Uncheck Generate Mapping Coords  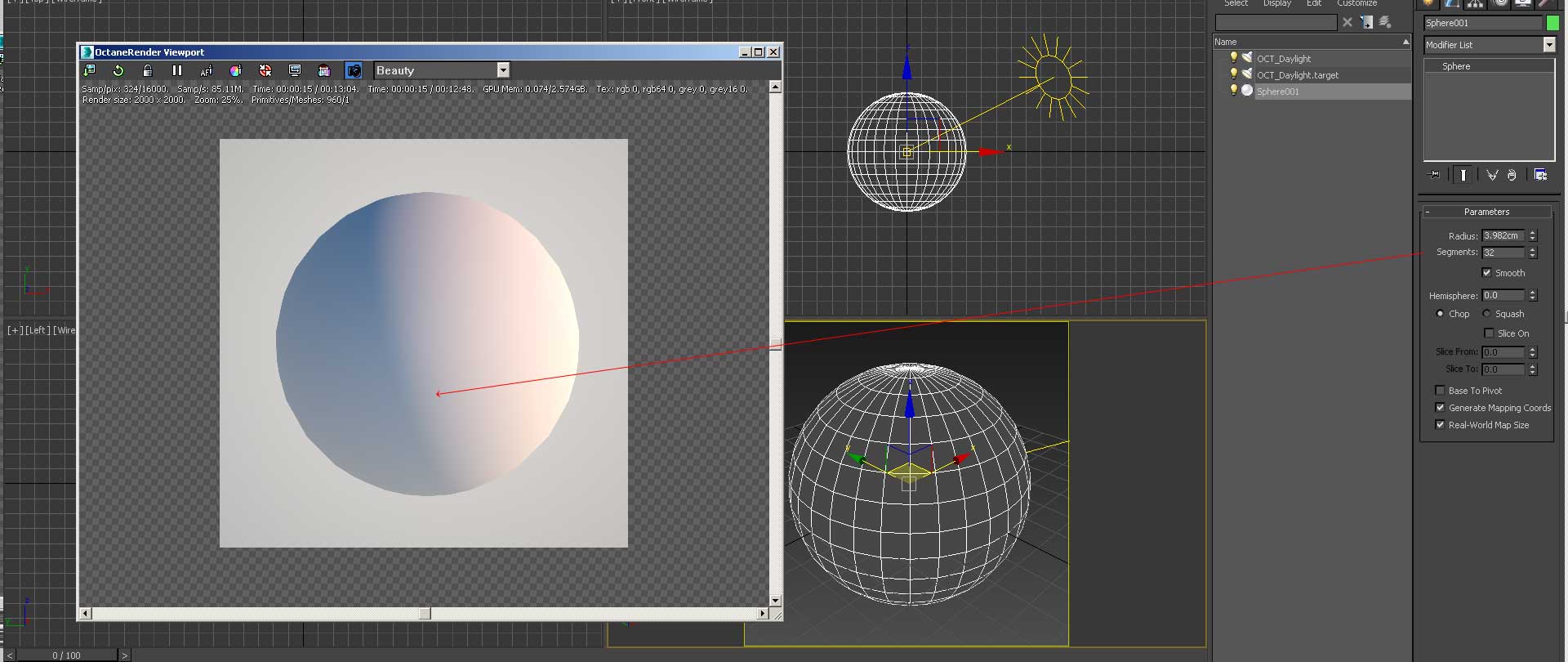pyautogui.click(x=1440, y=408)
